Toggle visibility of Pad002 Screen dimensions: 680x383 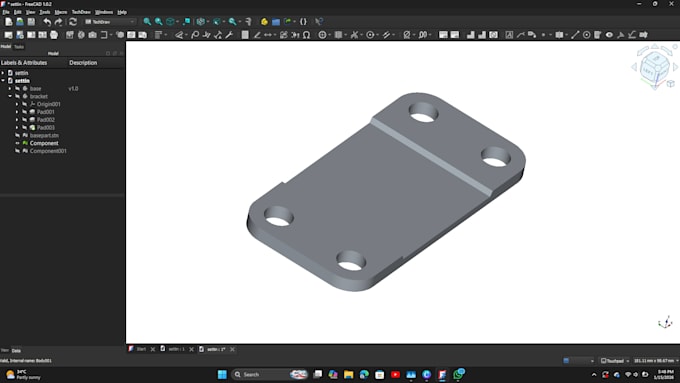coord(25,120)
